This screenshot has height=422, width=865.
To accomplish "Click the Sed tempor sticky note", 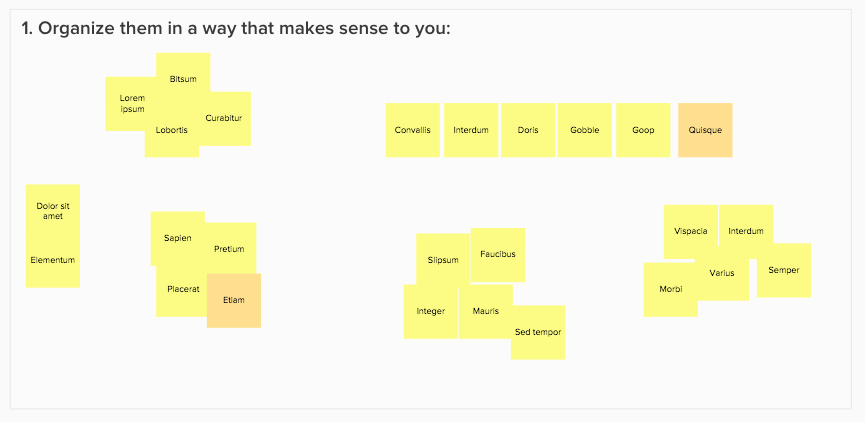I will pyautogui.click(x=538, y=333).
